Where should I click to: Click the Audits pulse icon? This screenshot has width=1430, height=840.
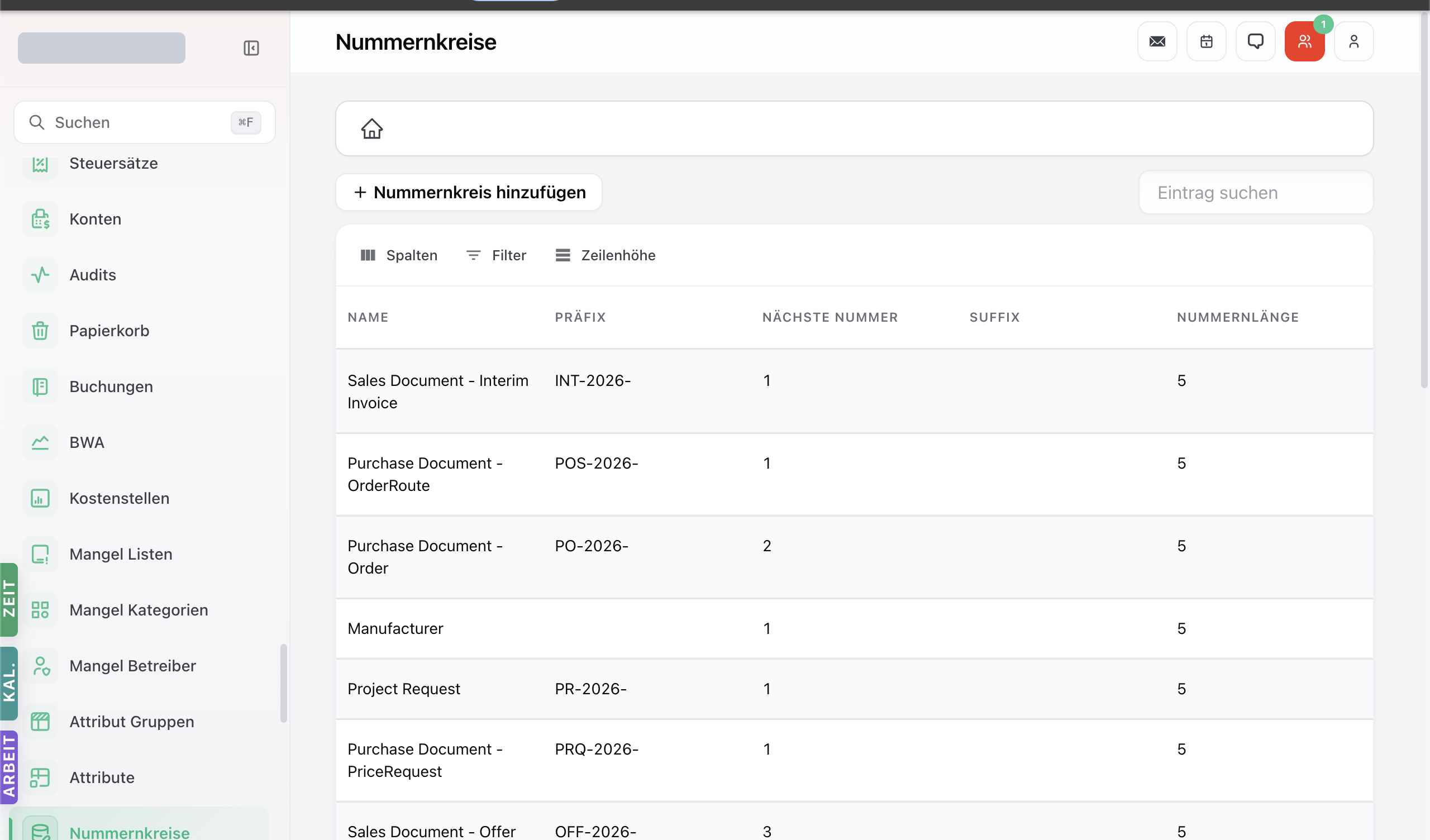coord(40,275)
